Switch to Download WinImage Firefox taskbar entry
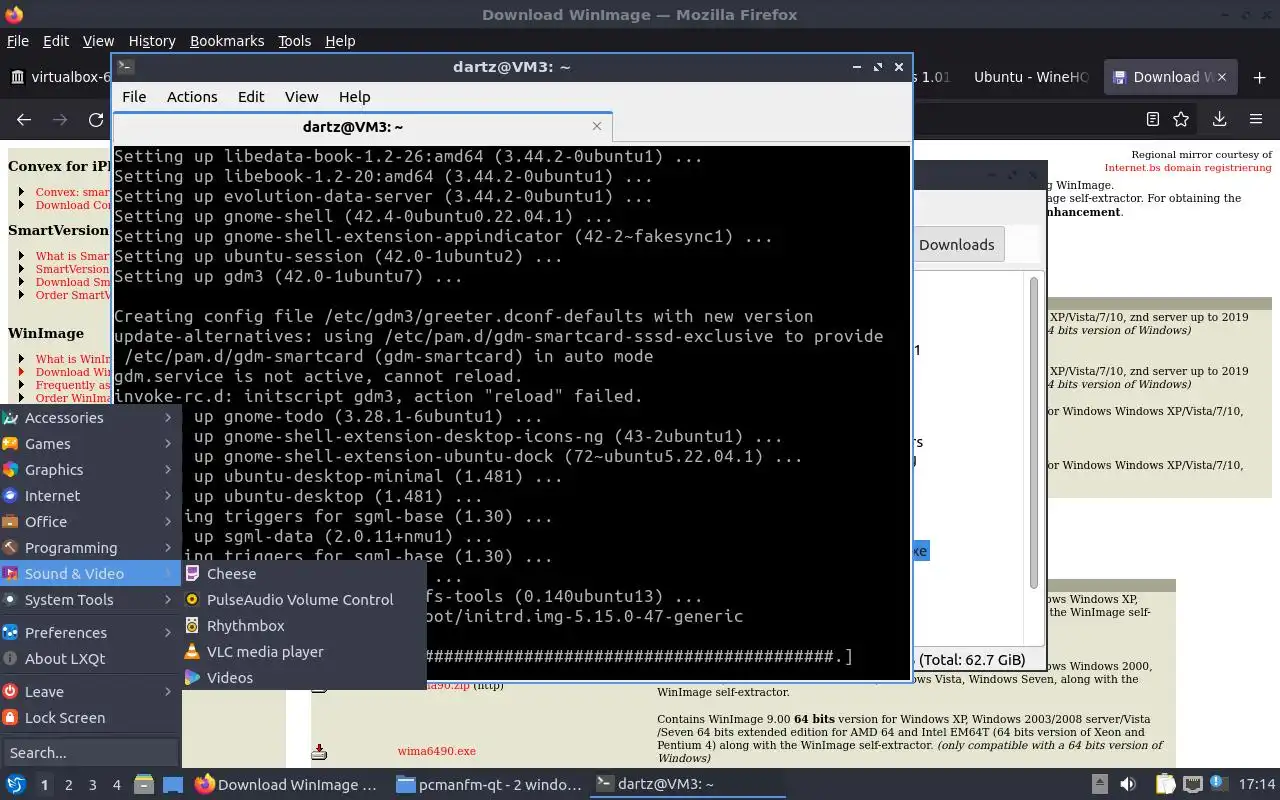Image resolution: width=1280 pixels, height=800 pixels. pos(287,785)
